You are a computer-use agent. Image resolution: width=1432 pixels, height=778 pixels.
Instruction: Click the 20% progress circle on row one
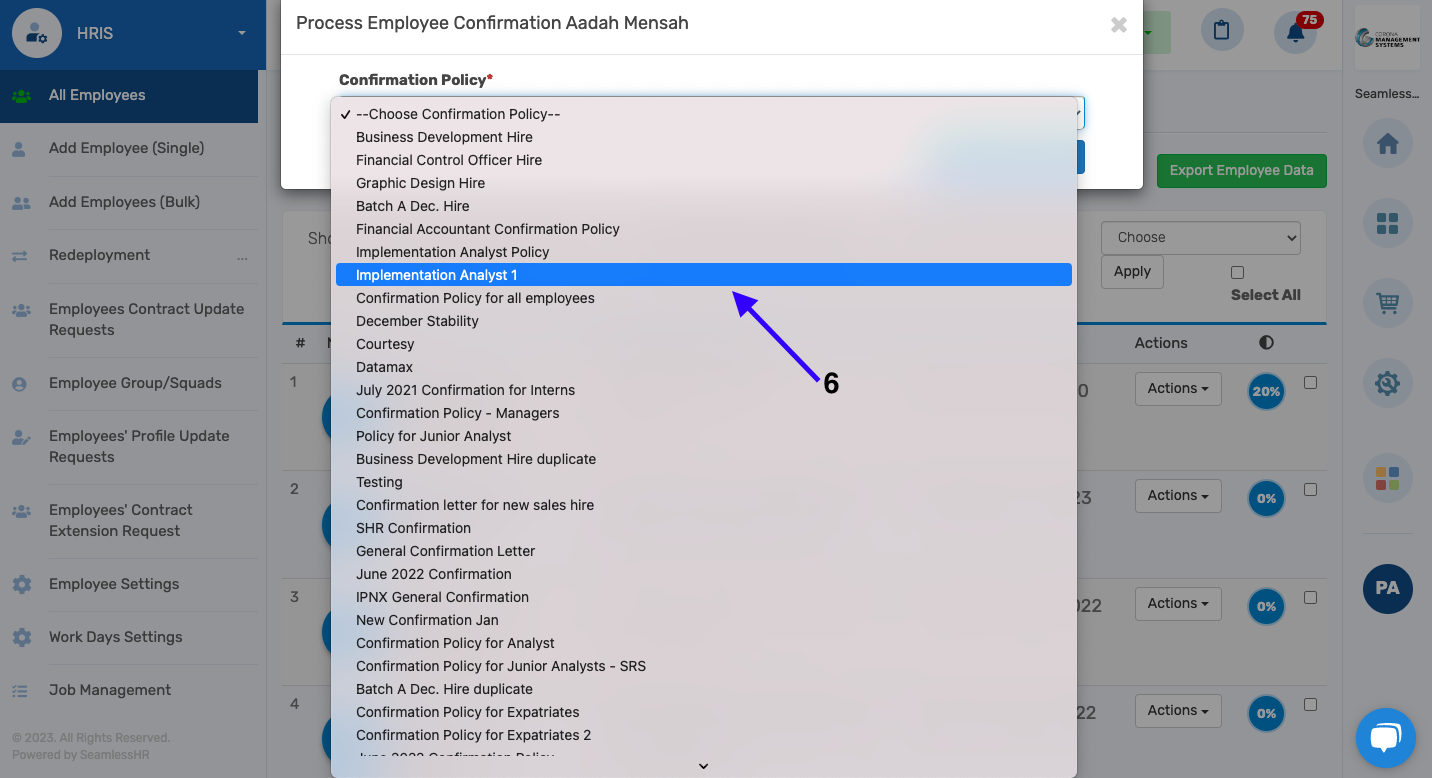1266,391
